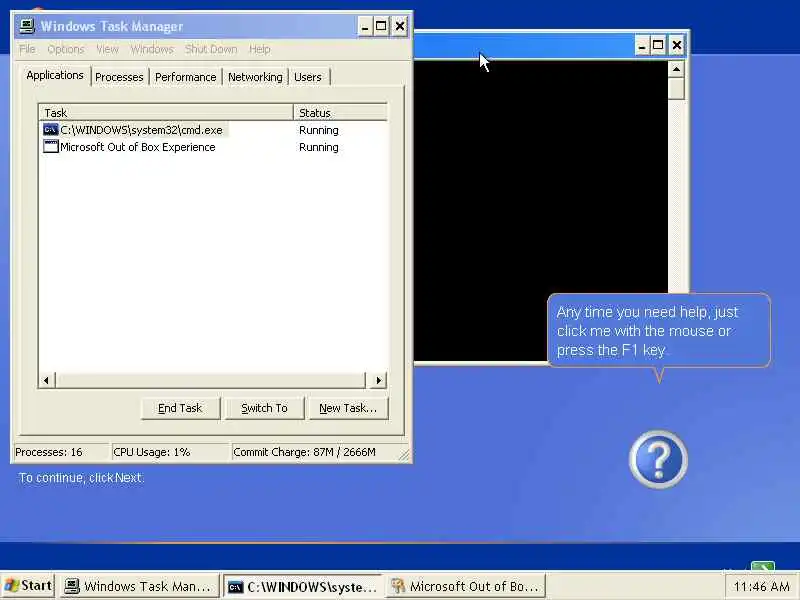Minimize the Task Manager window

click(365, 26)
